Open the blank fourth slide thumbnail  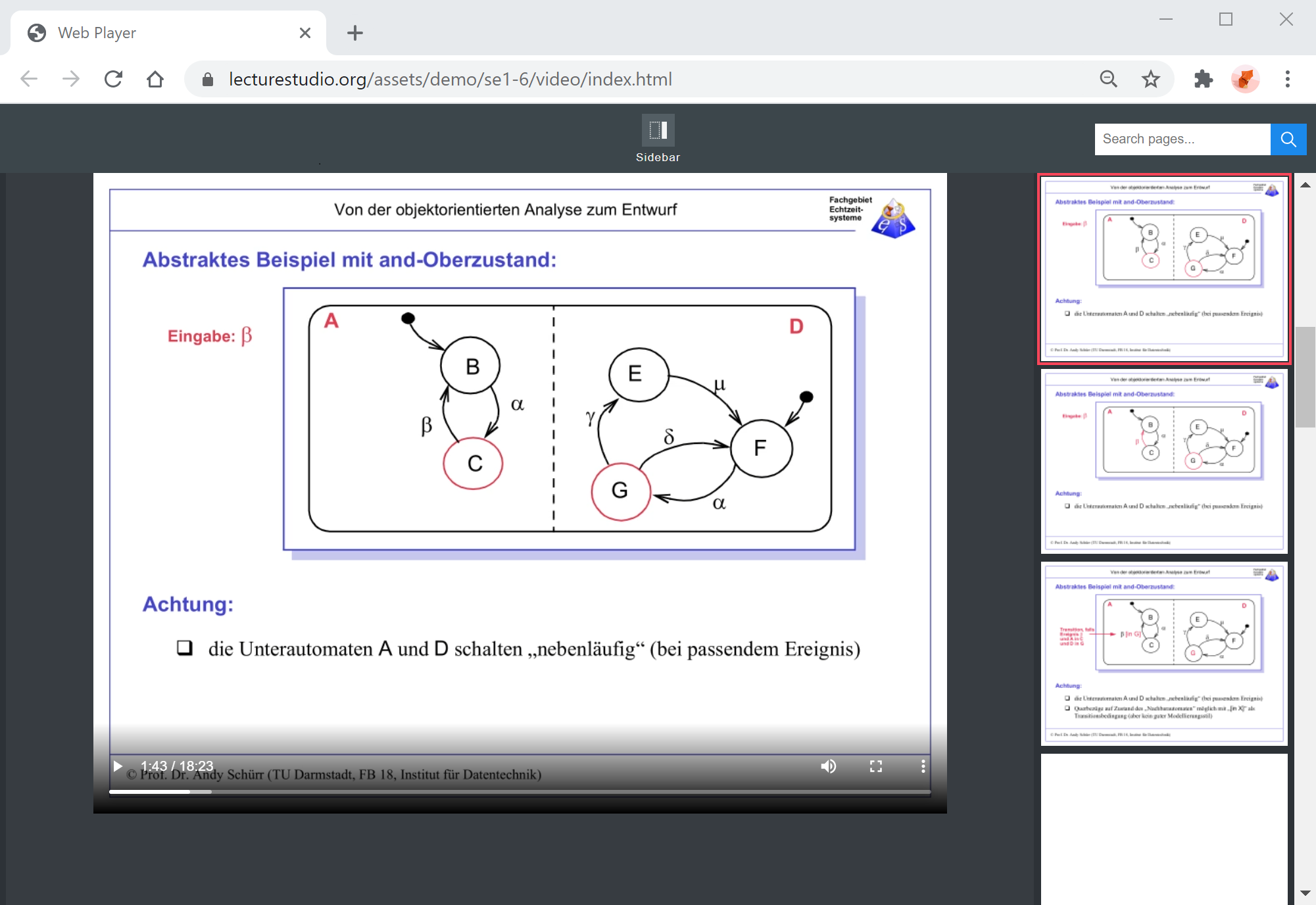click(x=1164, y=829)
